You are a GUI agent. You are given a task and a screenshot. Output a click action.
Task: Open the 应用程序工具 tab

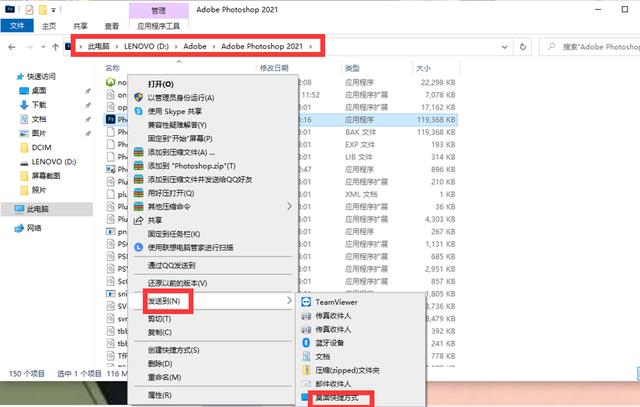[x=158, y=26]
